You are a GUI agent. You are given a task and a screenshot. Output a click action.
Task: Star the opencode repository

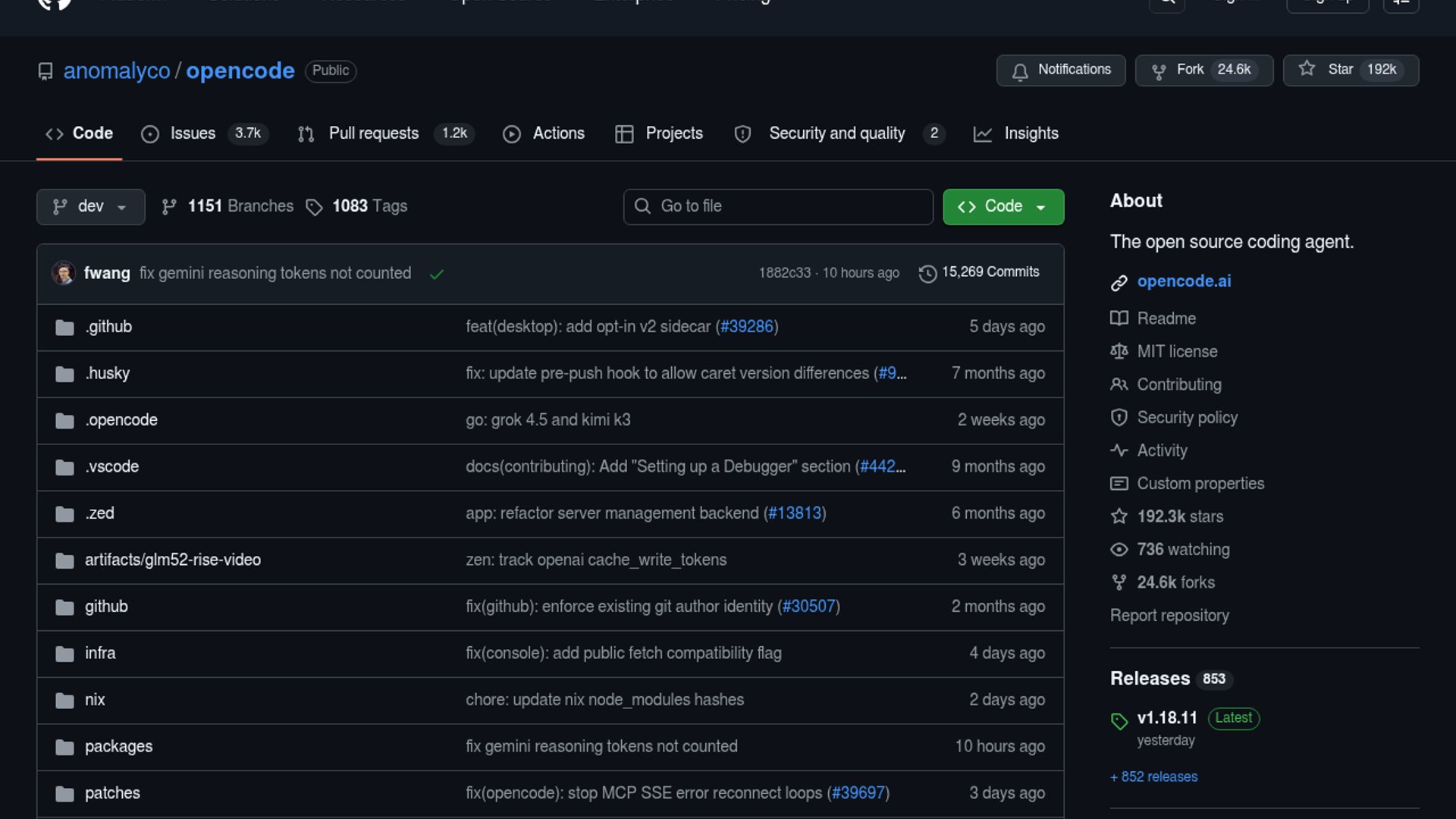(x=1350, y=71)
